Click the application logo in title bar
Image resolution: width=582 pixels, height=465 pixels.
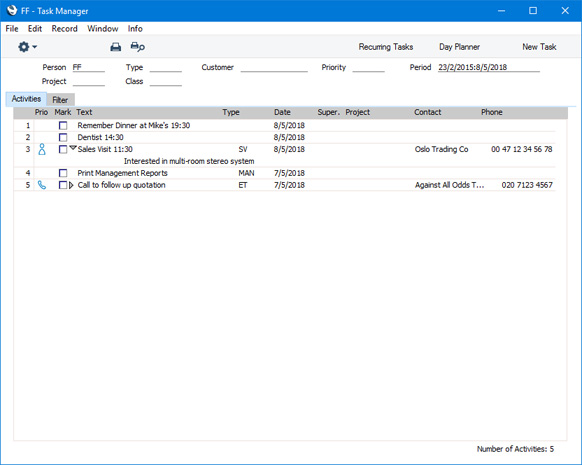[12, 10]
